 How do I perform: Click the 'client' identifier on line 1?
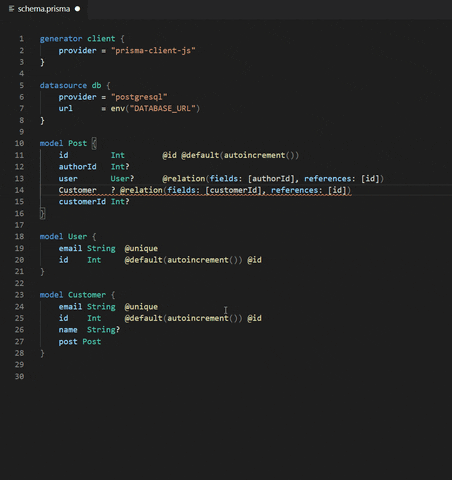coord(101,39)
